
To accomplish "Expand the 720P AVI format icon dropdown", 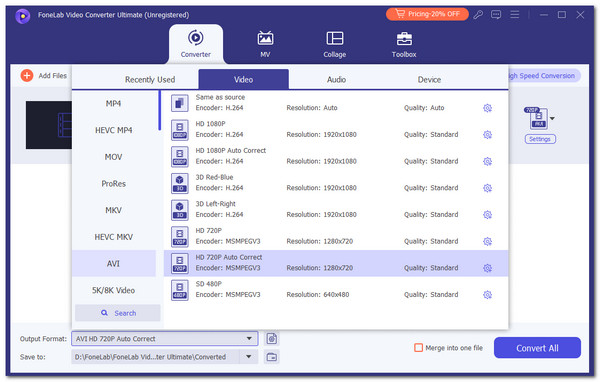I will point(552,118).
